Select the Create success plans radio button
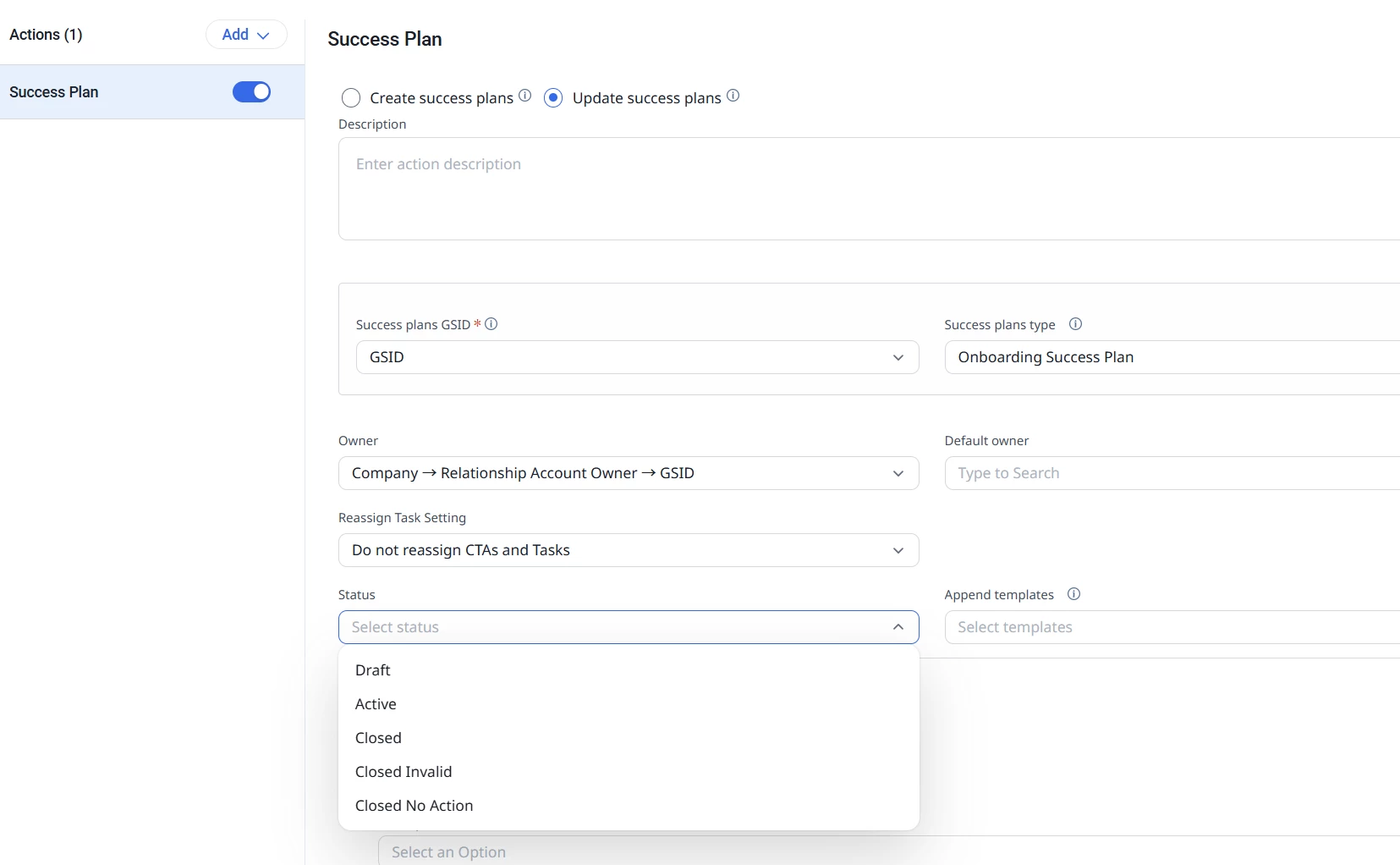The height and width of the screenshot is (865, 1400). [351, 98]
